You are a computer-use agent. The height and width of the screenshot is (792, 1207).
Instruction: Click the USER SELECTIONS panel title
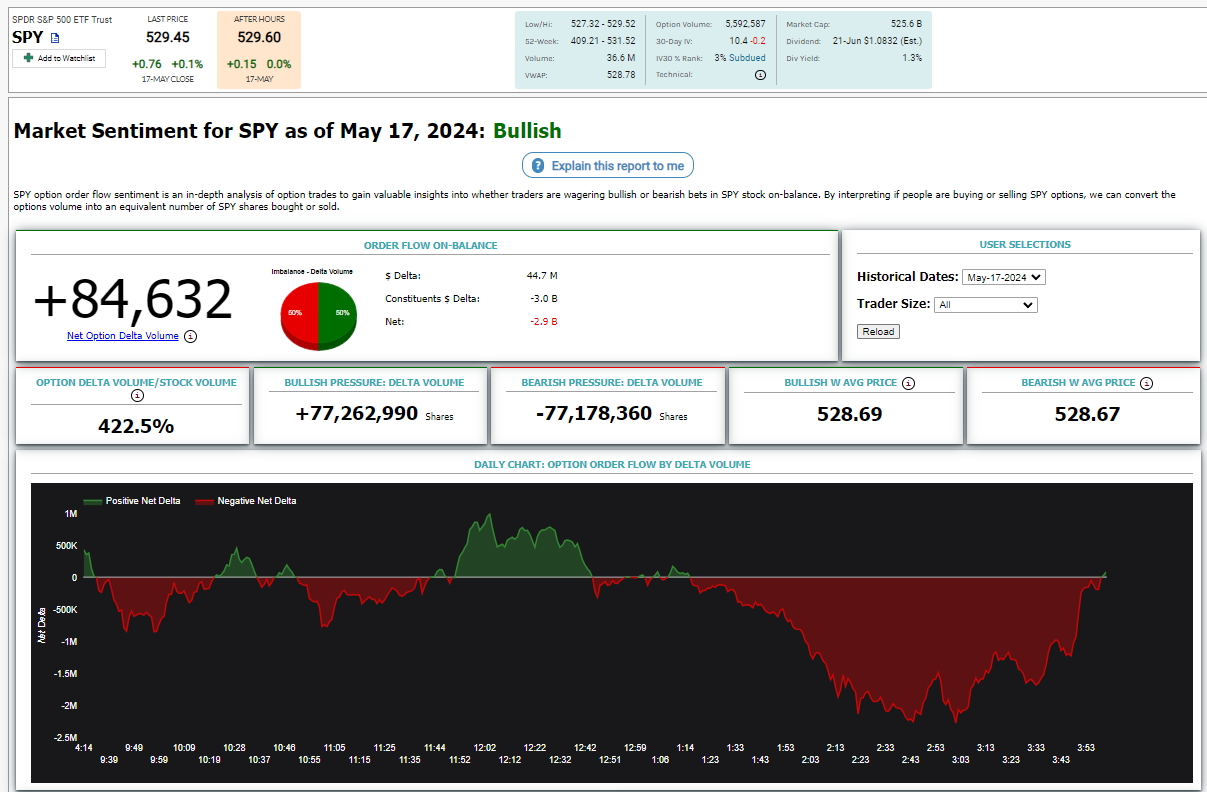tap(1025, 244)
